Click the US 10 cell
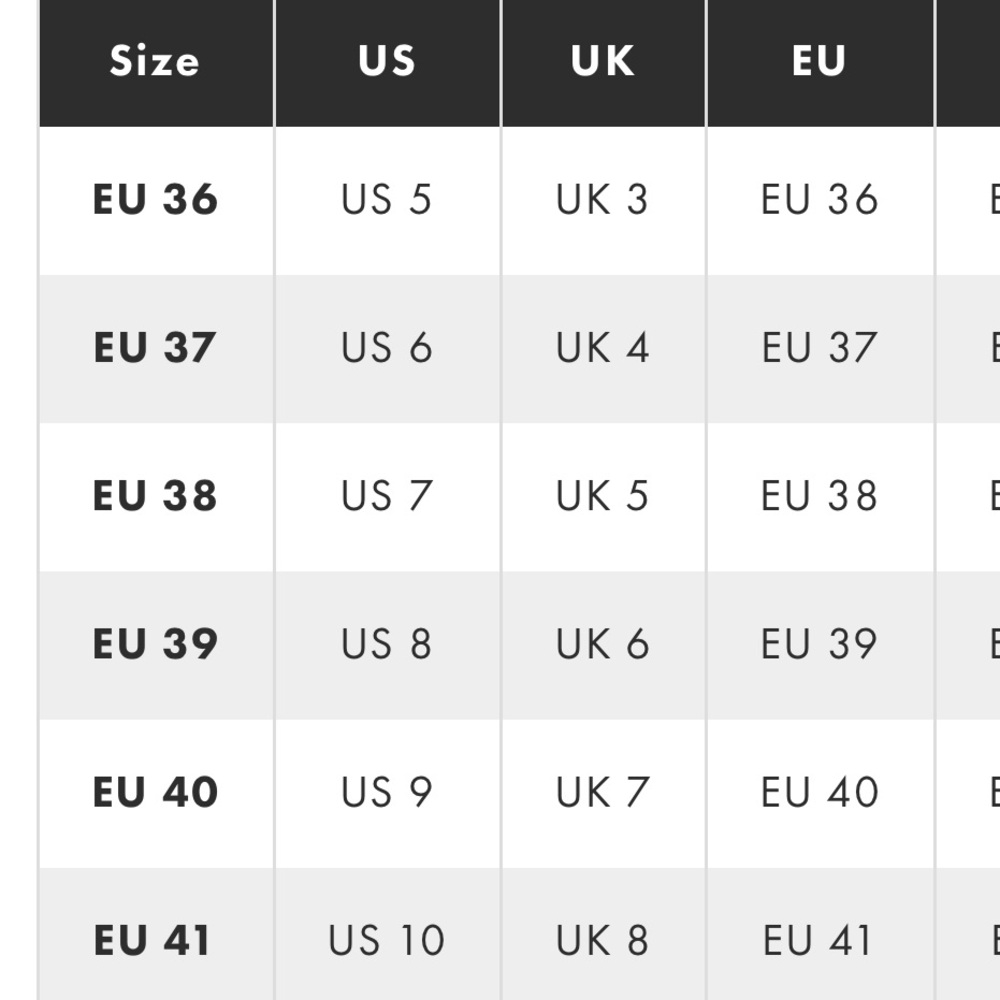The image size is (1000, 1000). click(386, 940)
